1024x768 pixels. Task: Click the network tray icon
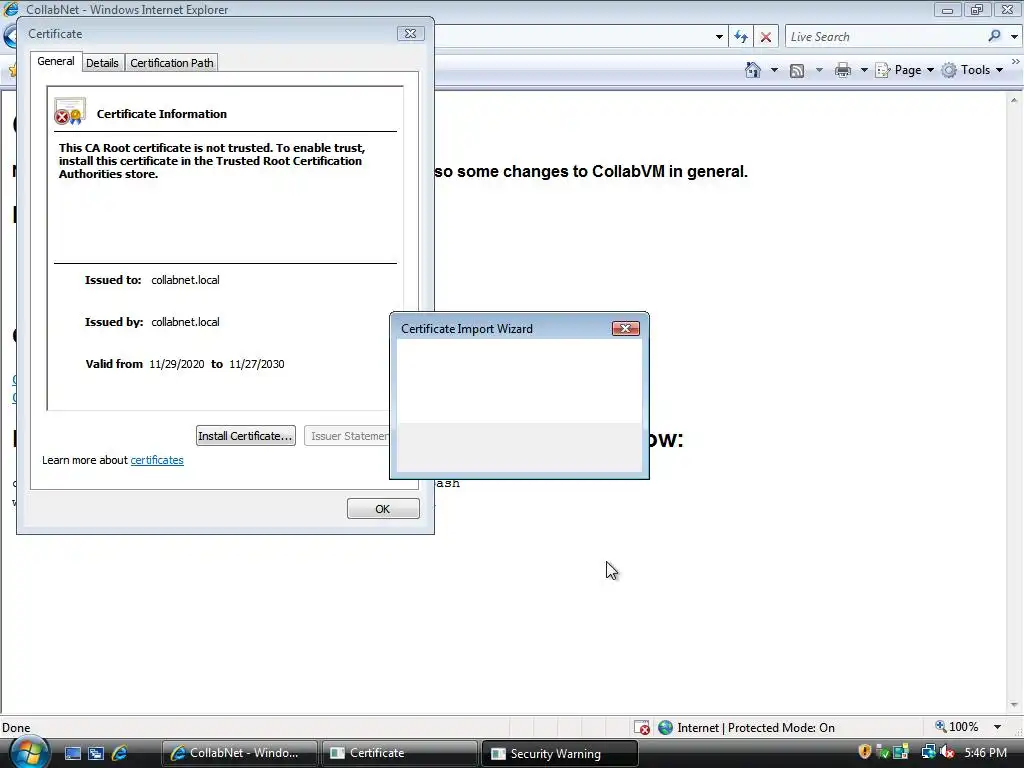tap(928, 752)
